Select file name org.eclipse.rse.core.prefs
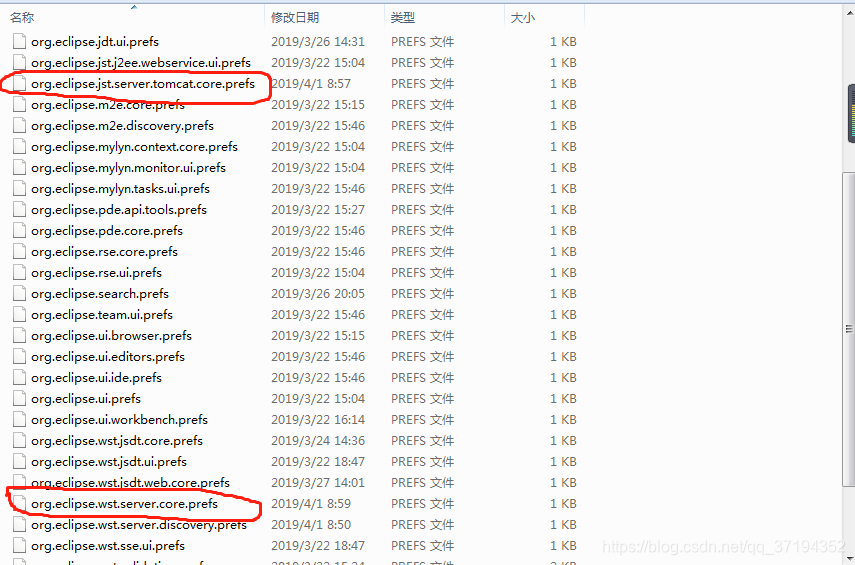This screenshot has width=855, height=565. (104, 251)
